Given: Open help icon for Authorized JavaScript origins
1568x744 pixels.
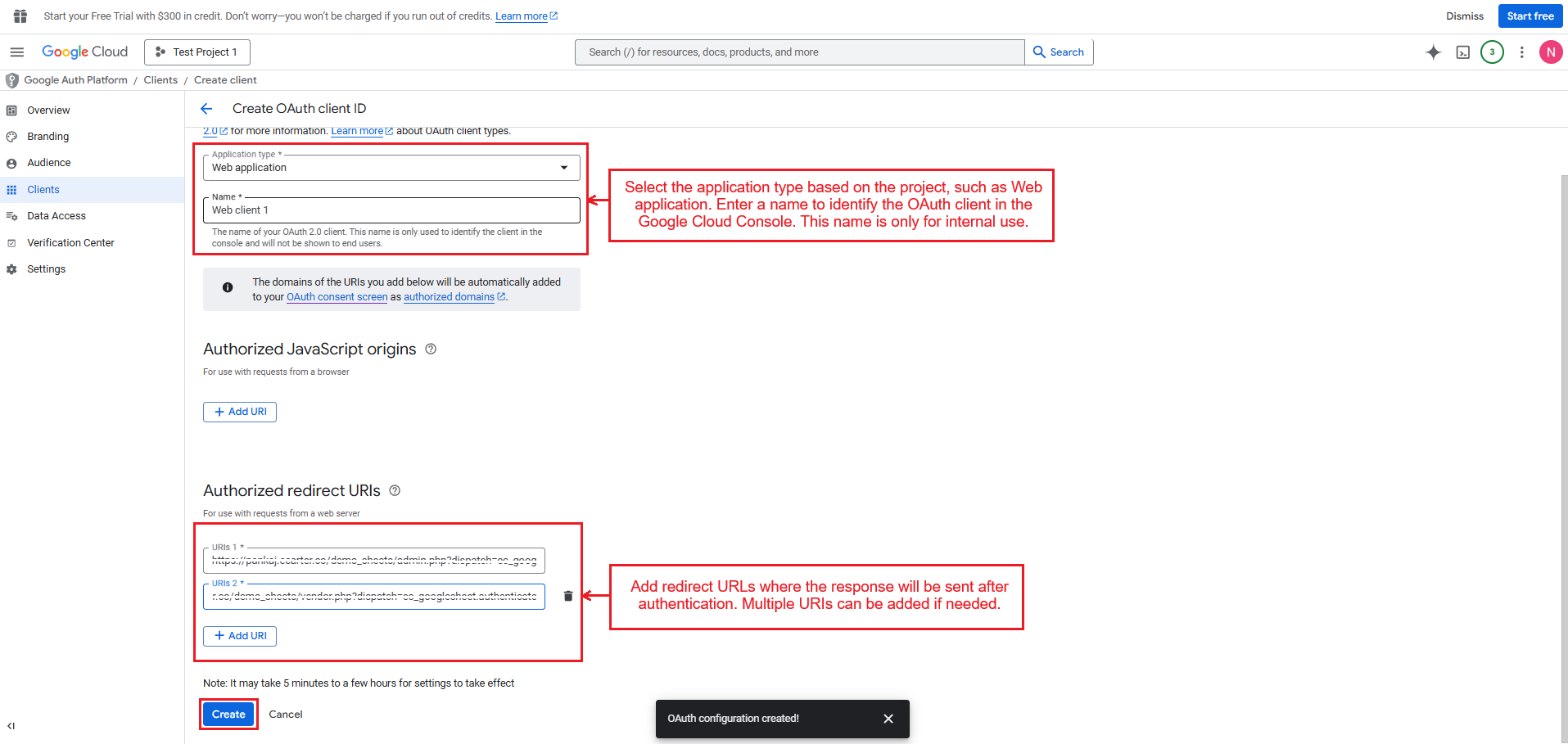Looking at the screenshot, I should point(431,349).
